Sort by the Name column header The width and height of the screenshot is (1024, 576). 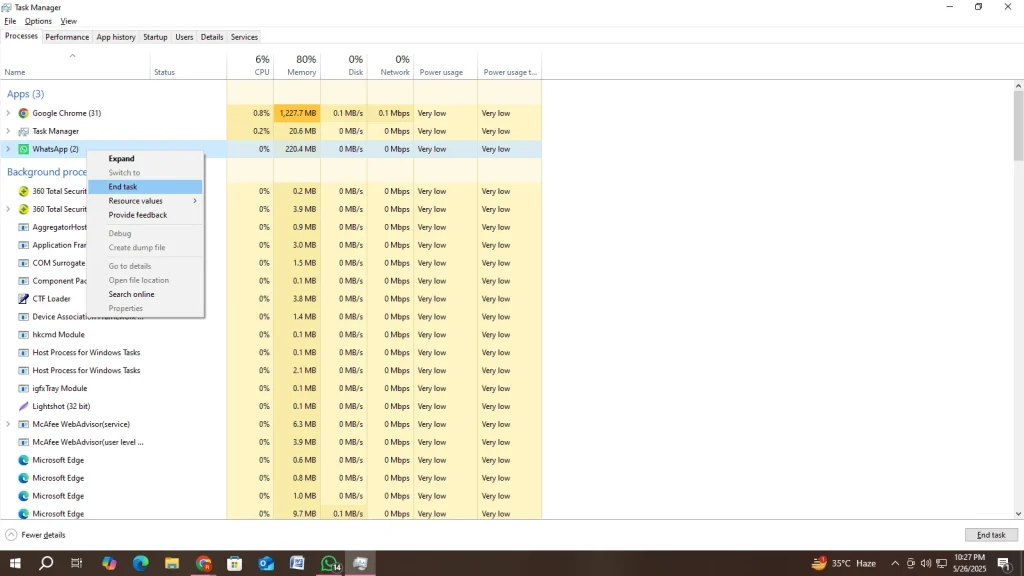pos(75,65)
